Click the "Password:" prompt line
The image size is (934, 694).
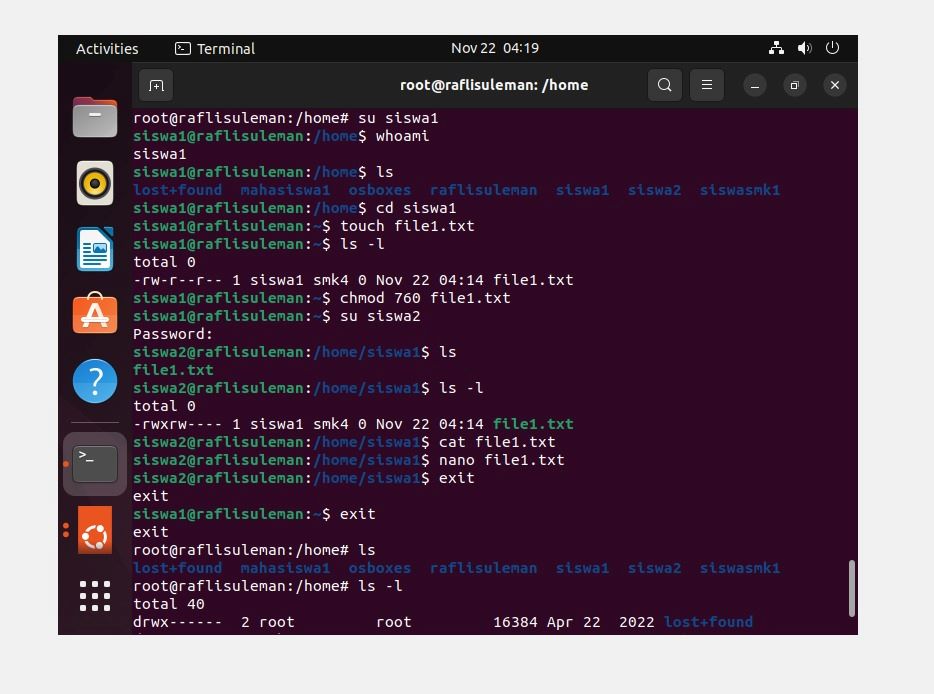click(x=173, y=334)
